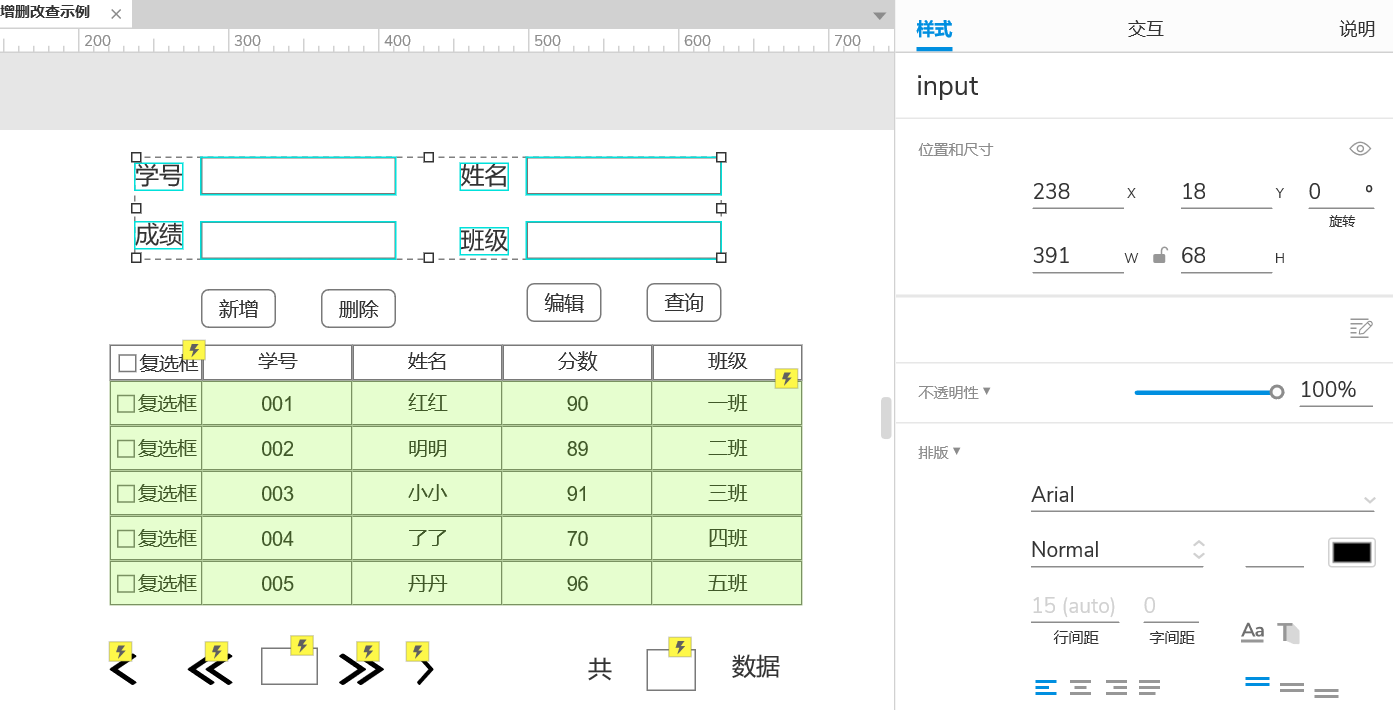Open the Arial font family dropdown
The image size is (1393, 710).
(x=1203, y=495)
